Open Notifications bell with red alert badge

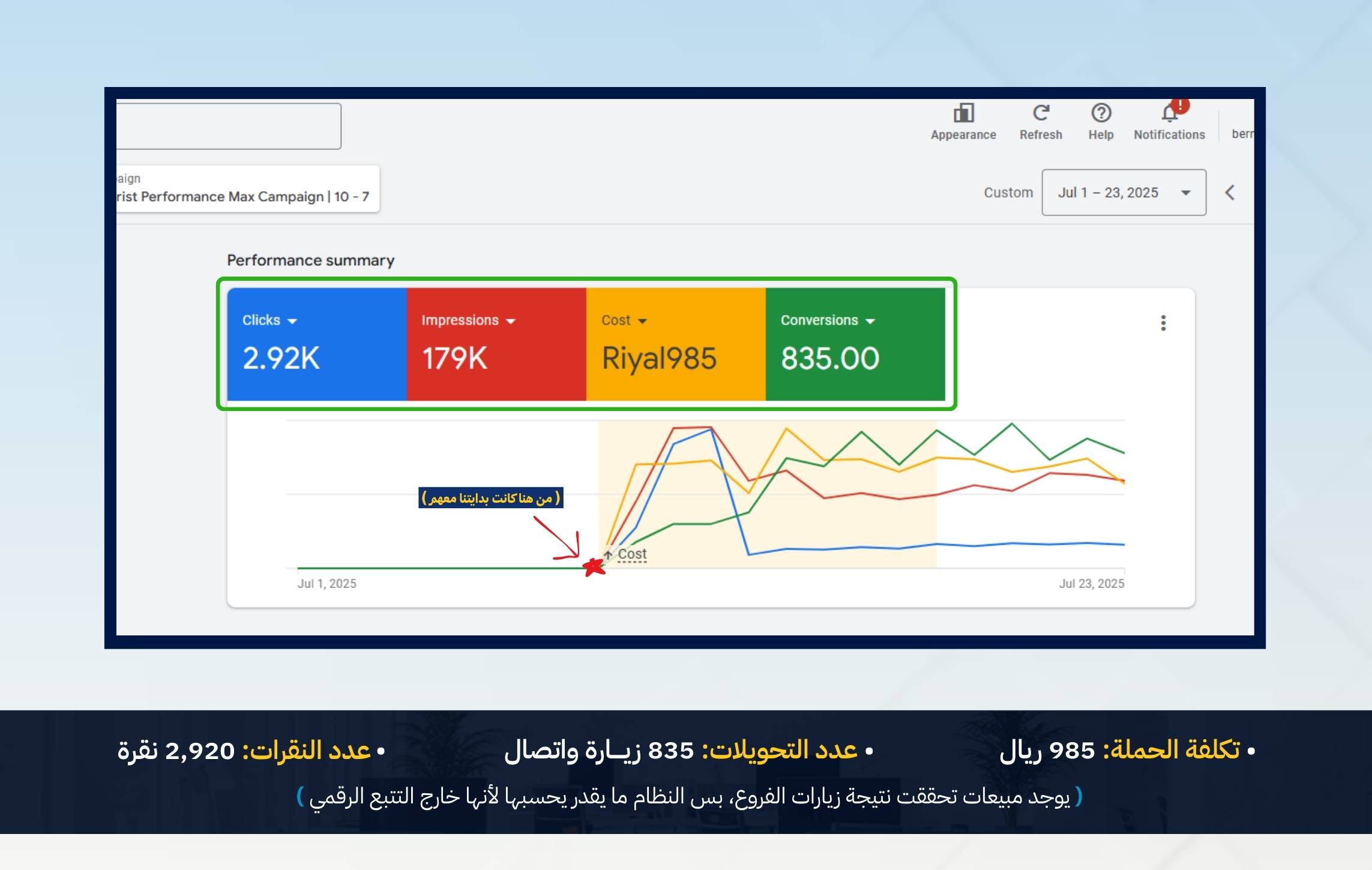(1169, 113)
